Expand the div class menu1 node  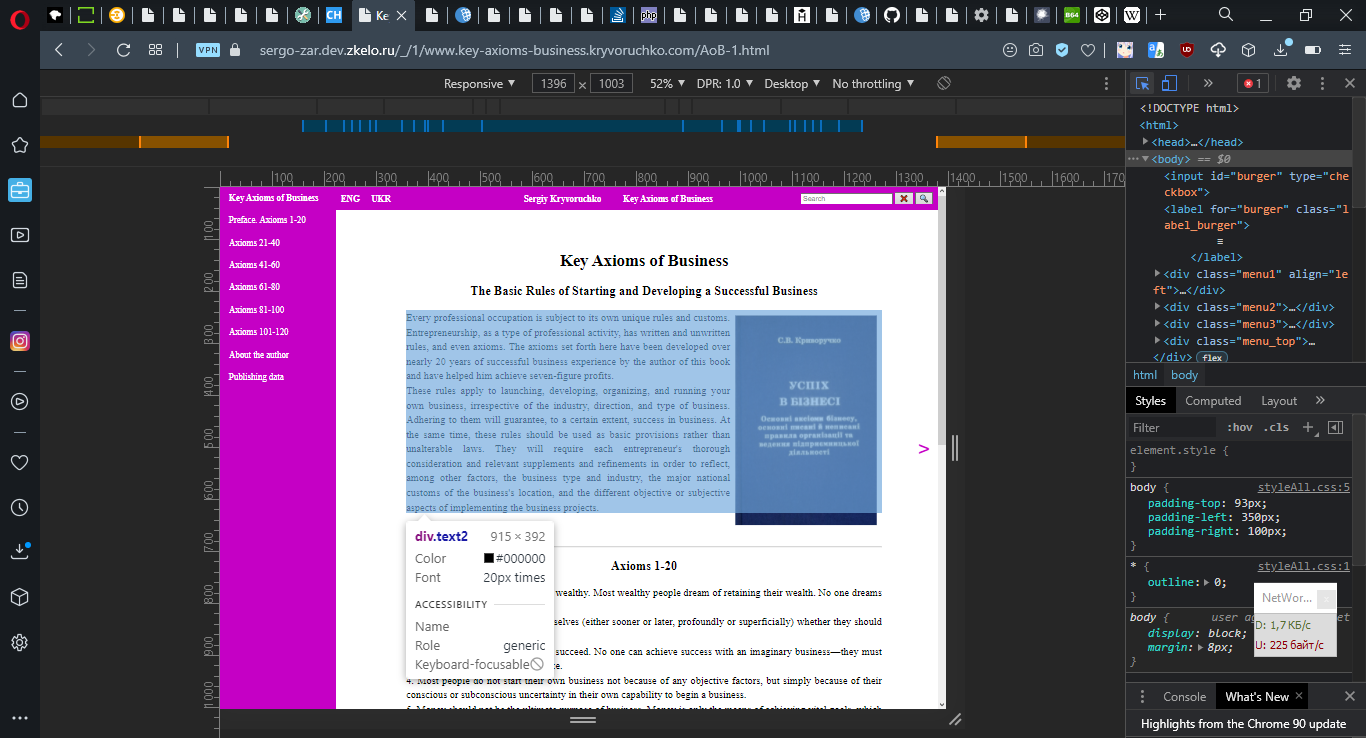(1157, 273)
